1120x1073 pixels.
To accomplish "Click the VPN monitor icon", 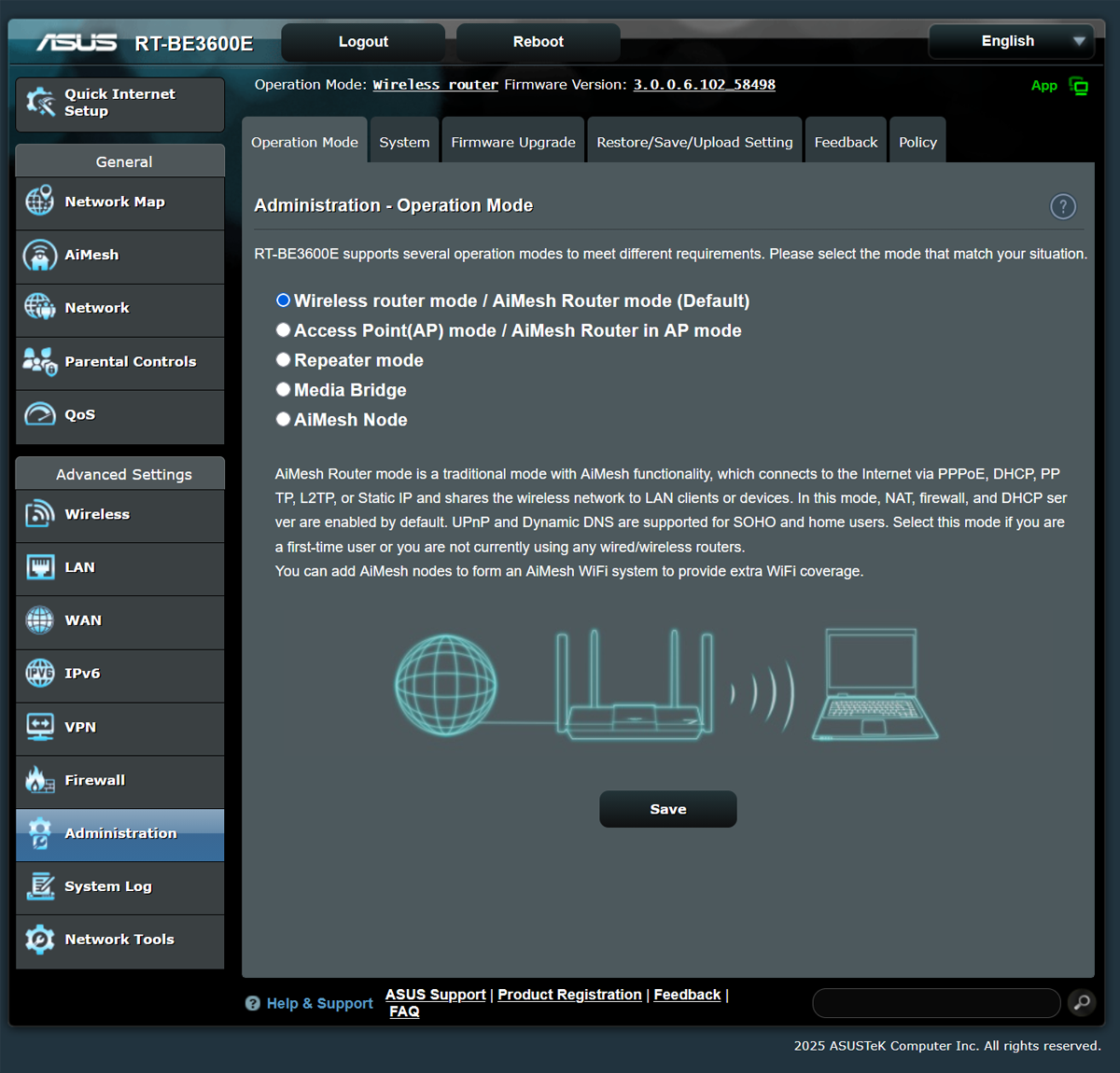I will tap(39, 726).
